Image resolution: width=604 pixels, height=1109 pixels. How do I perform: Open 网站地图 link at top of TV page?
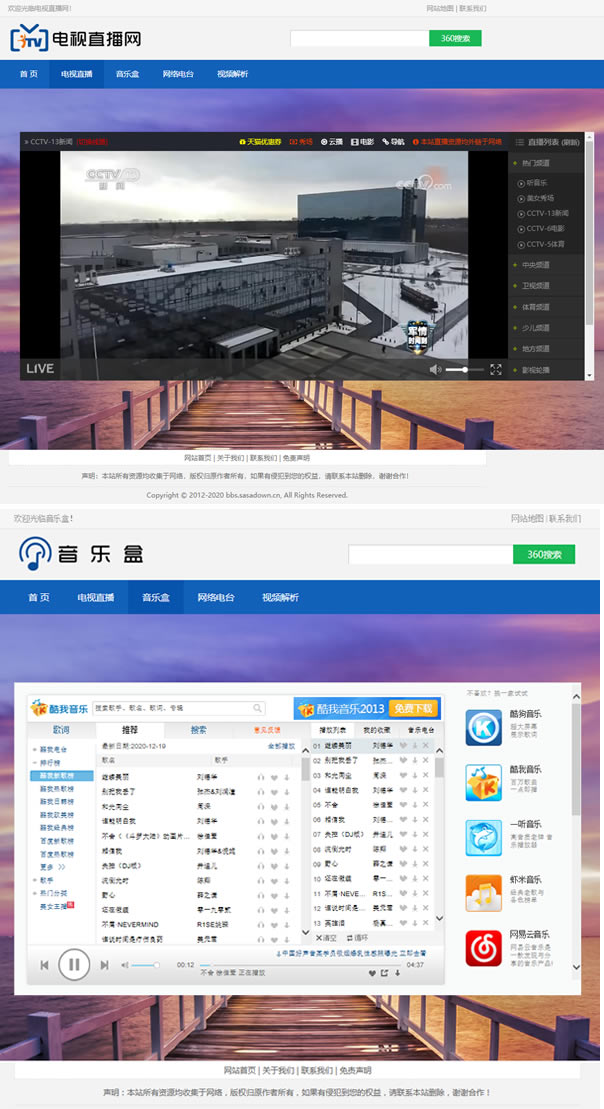[x=441, y=8]
